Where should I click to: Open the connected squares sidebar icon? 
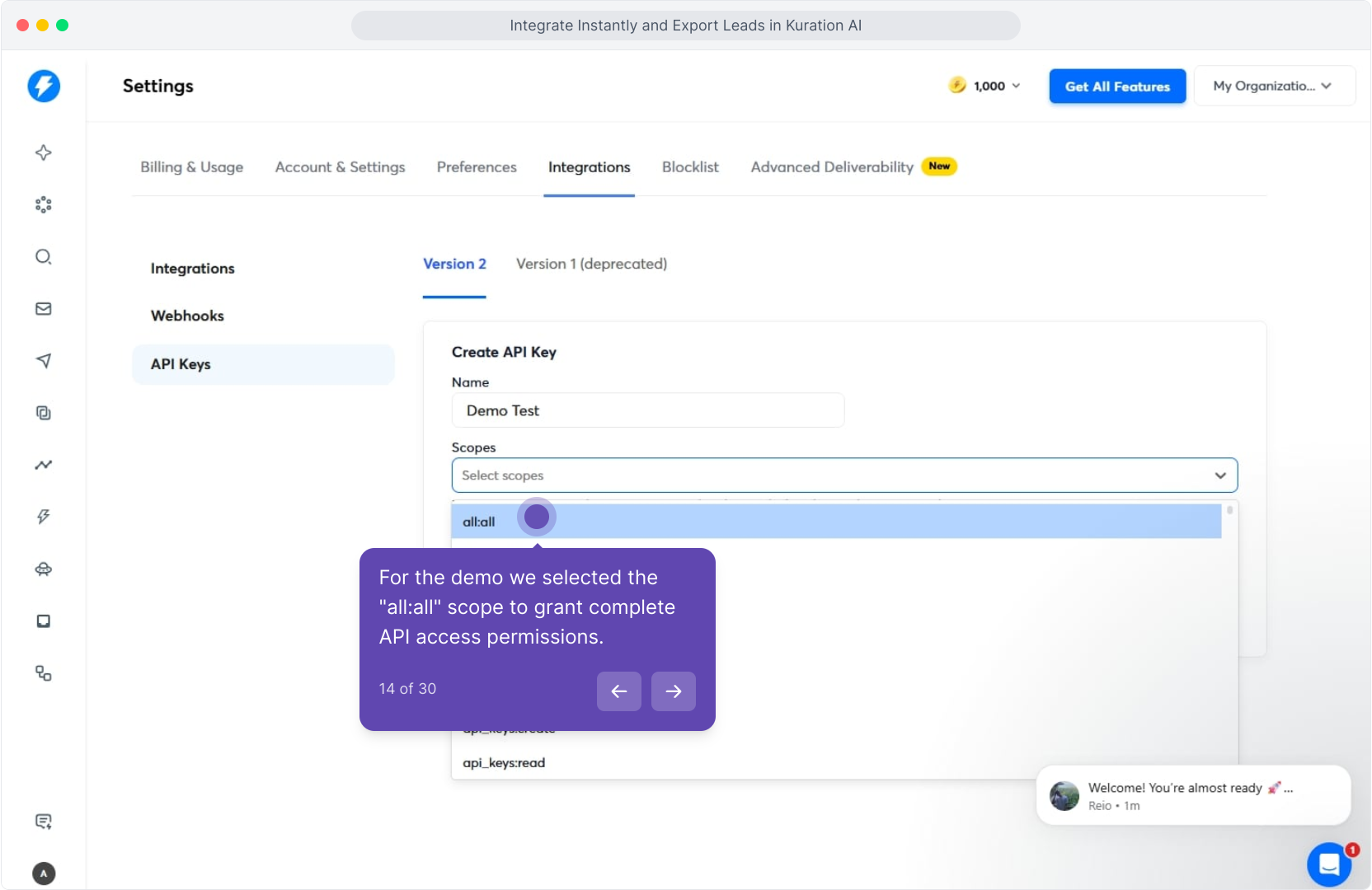click(44, 673)
